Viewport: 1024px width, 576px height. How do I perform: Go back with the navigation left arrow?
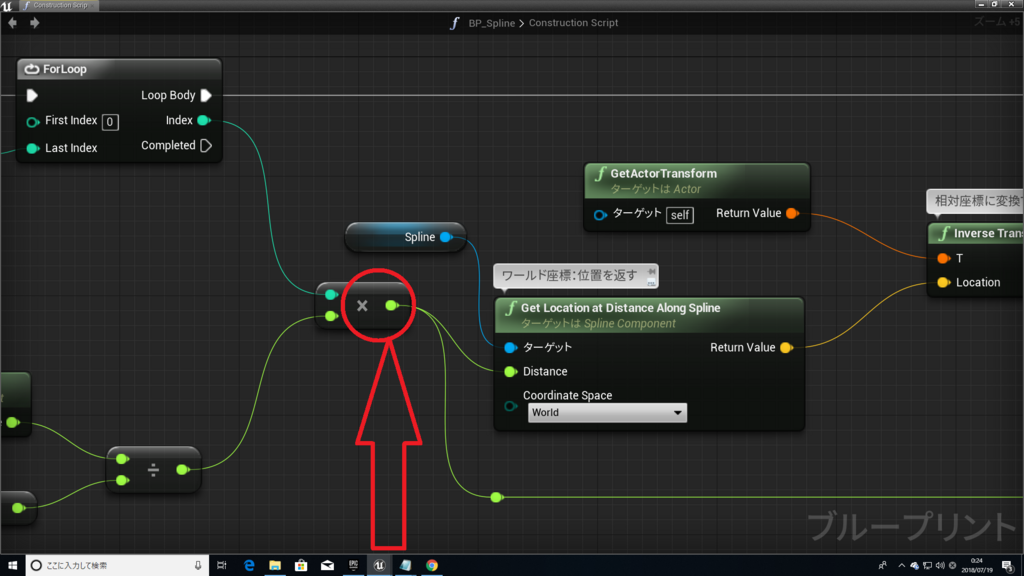tap(12, 23)
